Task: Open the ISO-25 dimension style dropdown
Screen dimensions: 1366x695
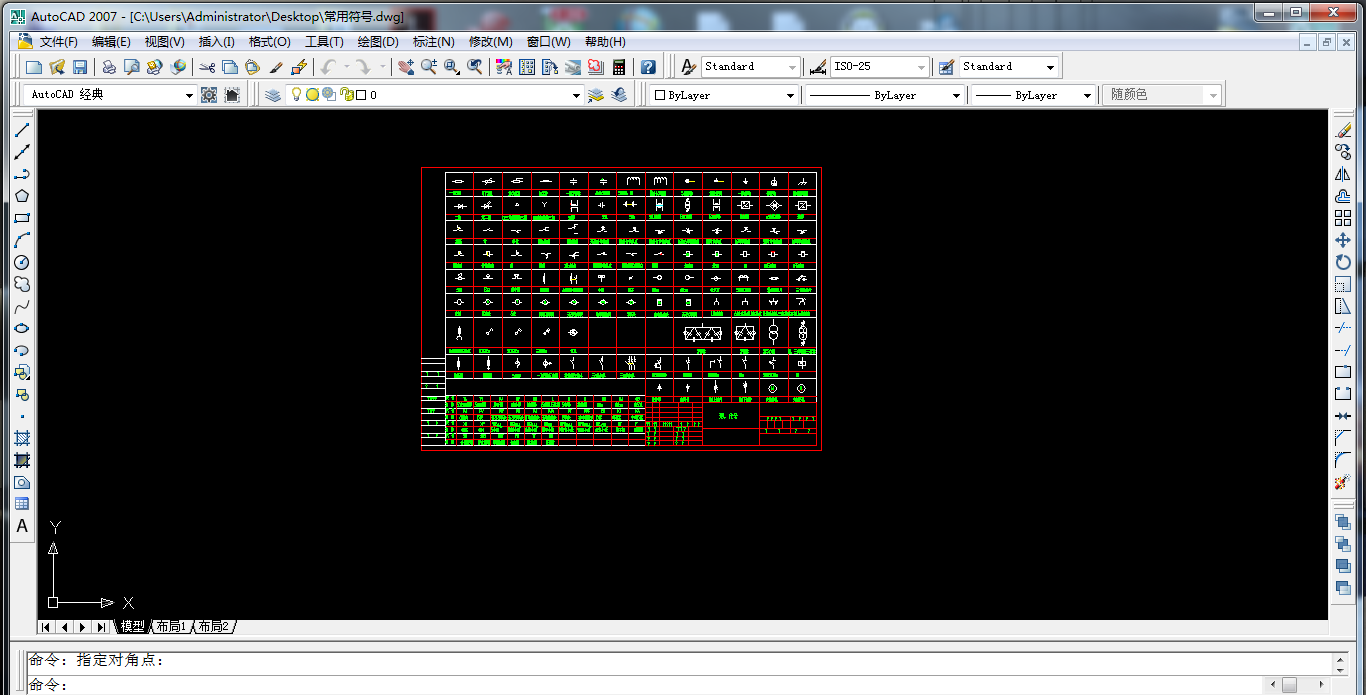Action: click(921, 67)
